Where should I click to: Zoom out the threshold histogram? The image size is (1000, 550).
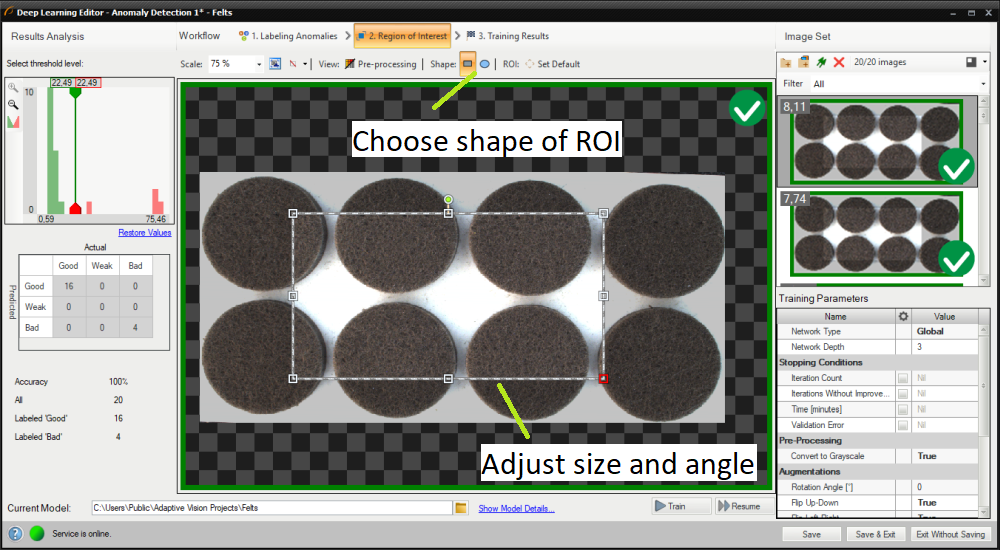[14, 104]
